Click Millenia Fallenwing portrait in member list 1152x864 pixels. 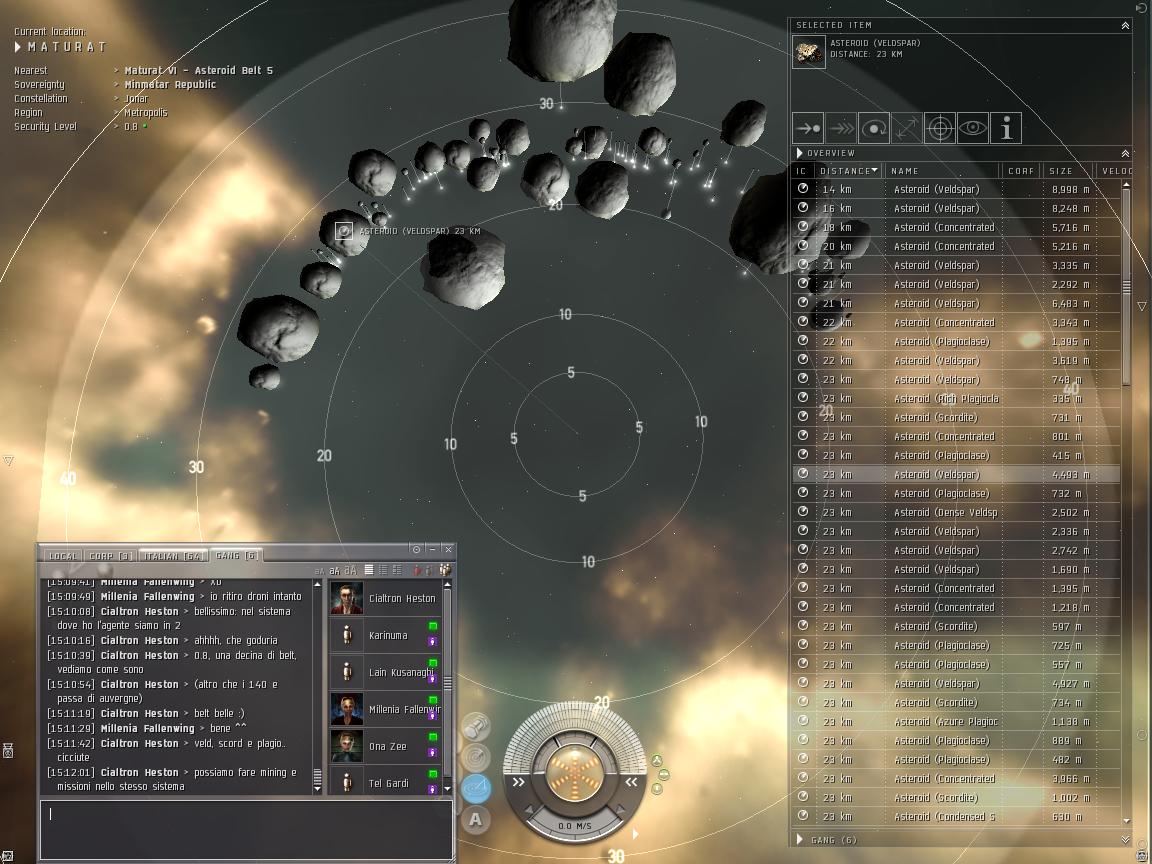(x=347, y=709)
